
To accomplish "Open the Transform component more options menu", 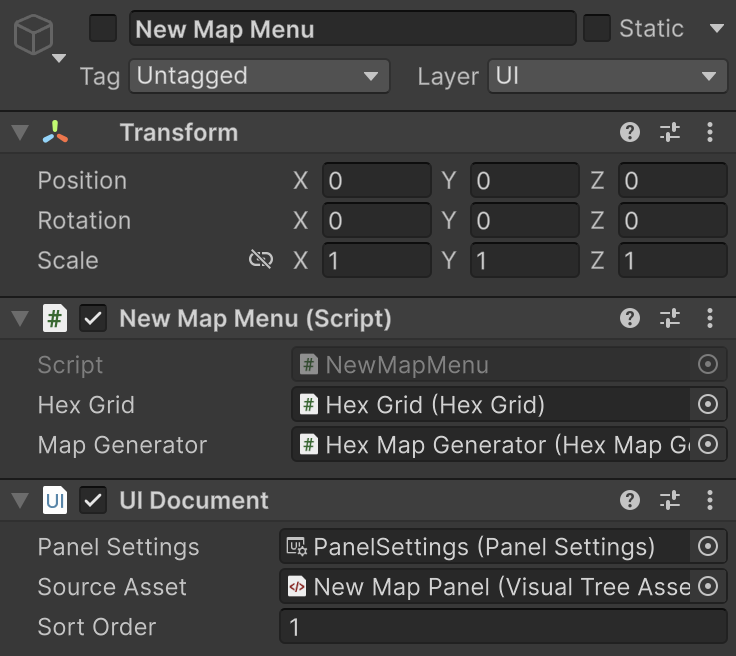I will tap(710, 132).
